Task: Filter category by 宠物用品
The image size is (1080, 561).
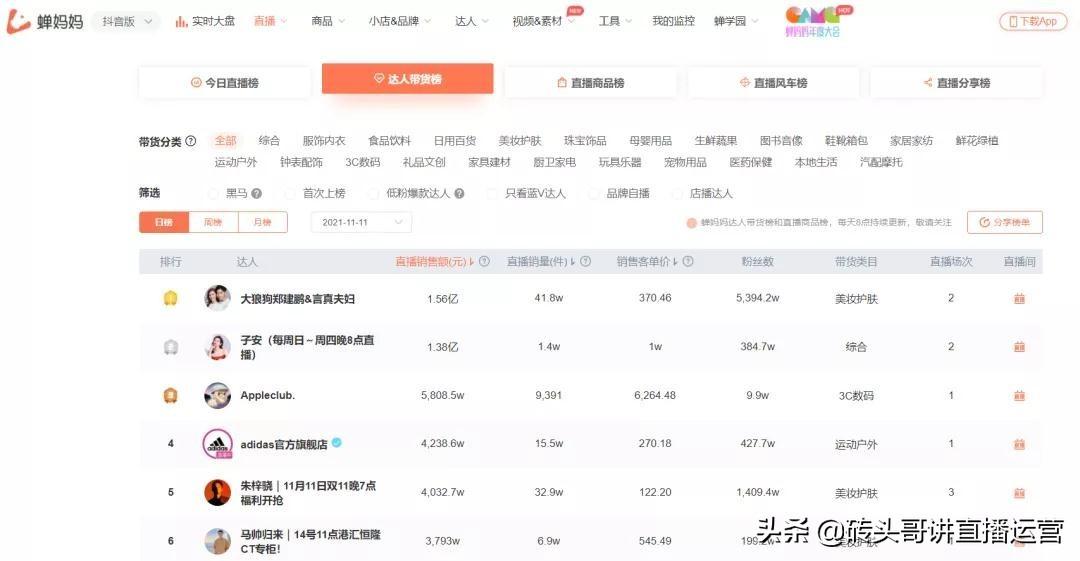Action: click(685, 162)
